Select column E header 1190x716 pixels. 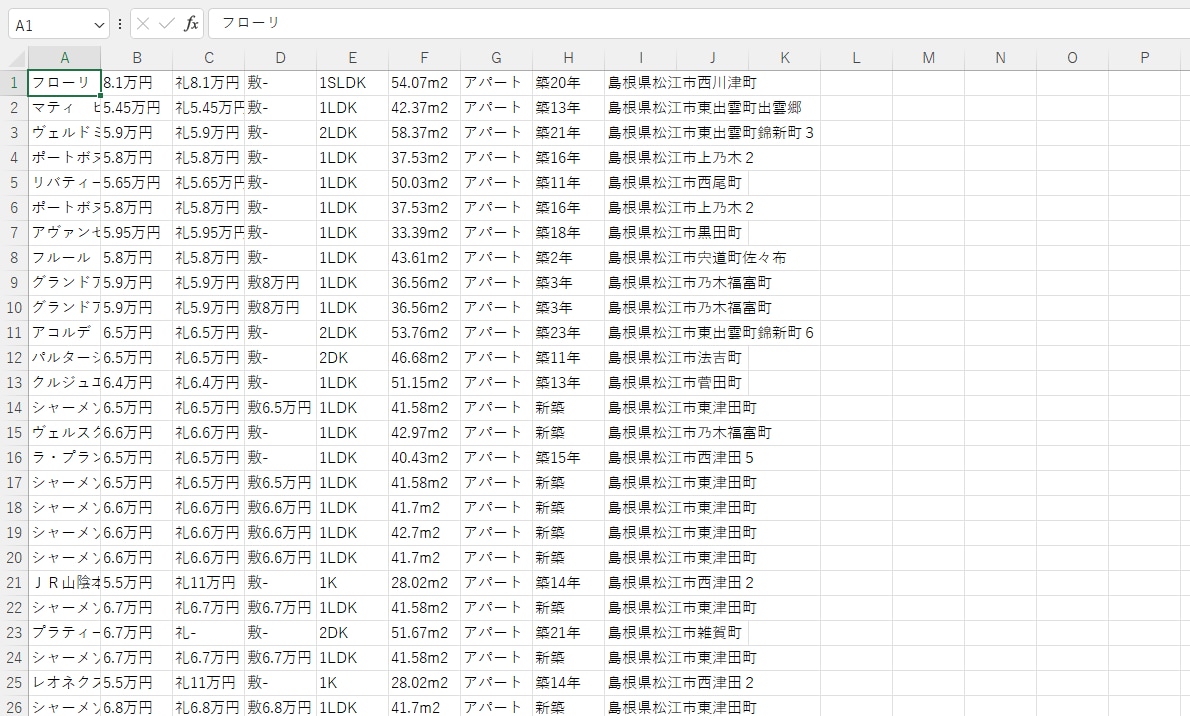coord(352,58)
